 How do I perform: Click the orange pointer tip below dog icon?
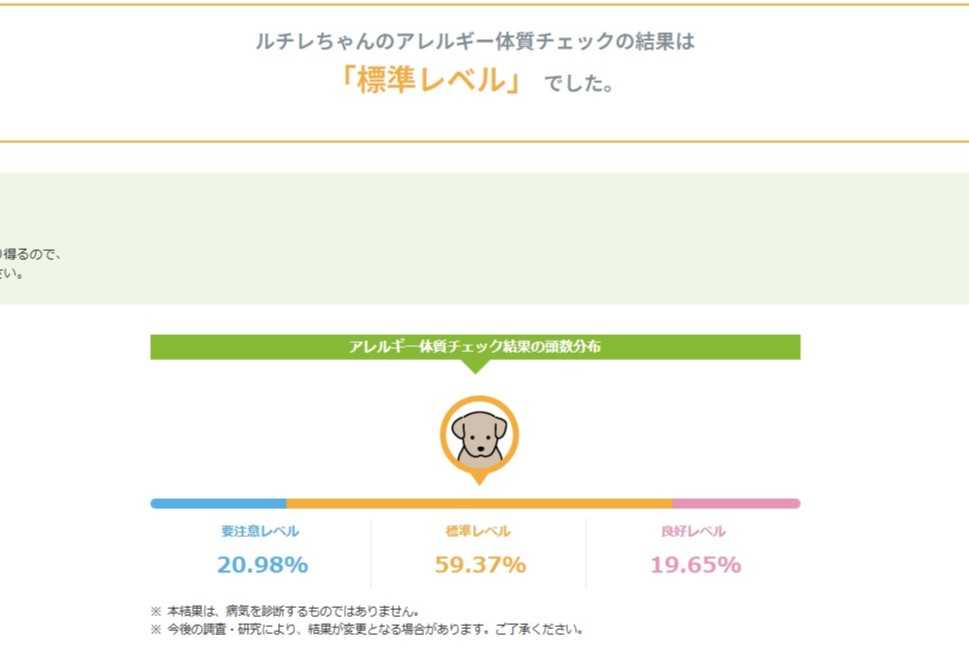point(479,479)
